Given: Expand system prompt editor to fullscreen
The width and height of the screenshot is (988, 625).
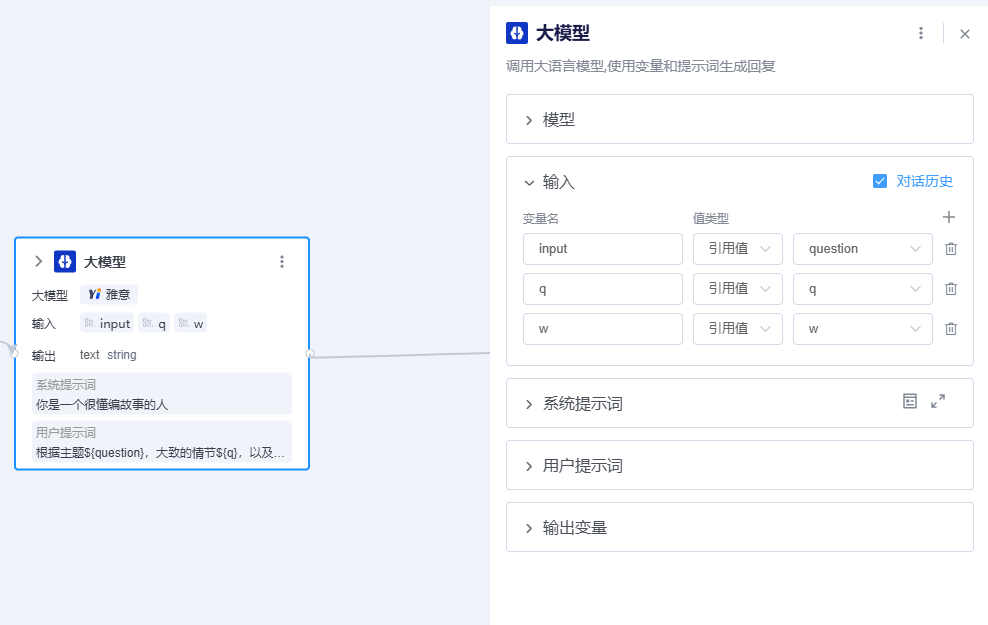Looking at the screenshot, I should click(x=938, y=401).
